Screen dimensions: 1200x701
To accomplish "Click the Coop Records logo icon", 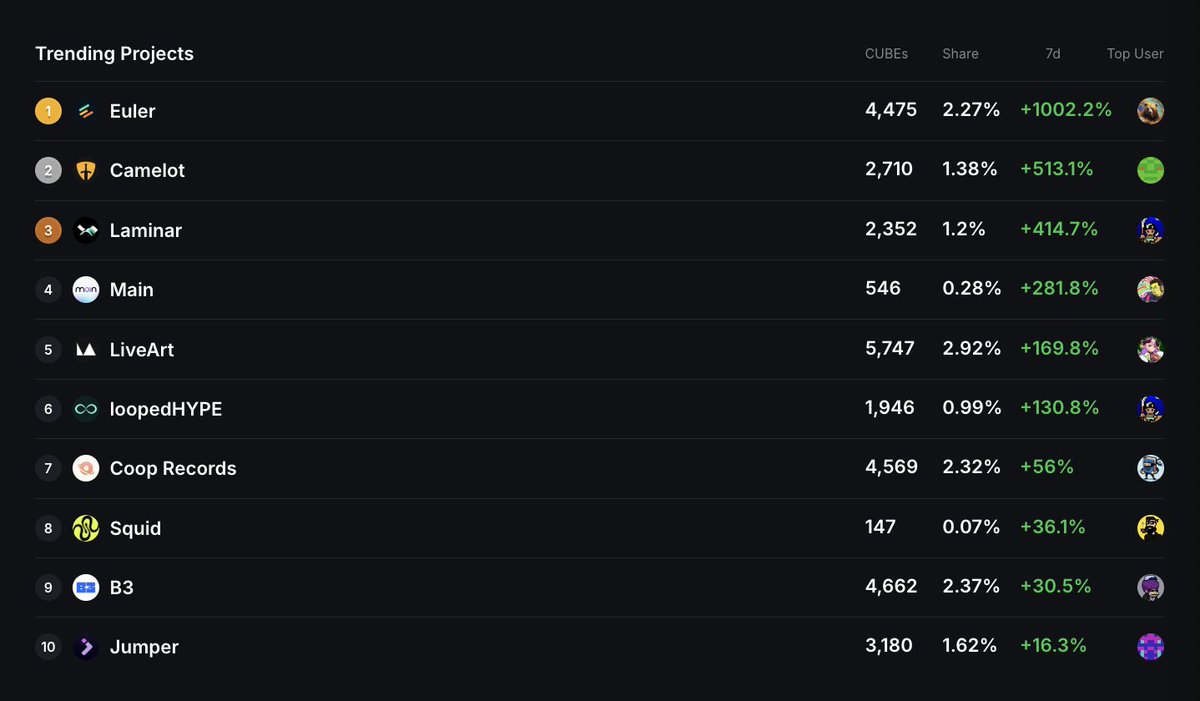I will click(86, 468).
